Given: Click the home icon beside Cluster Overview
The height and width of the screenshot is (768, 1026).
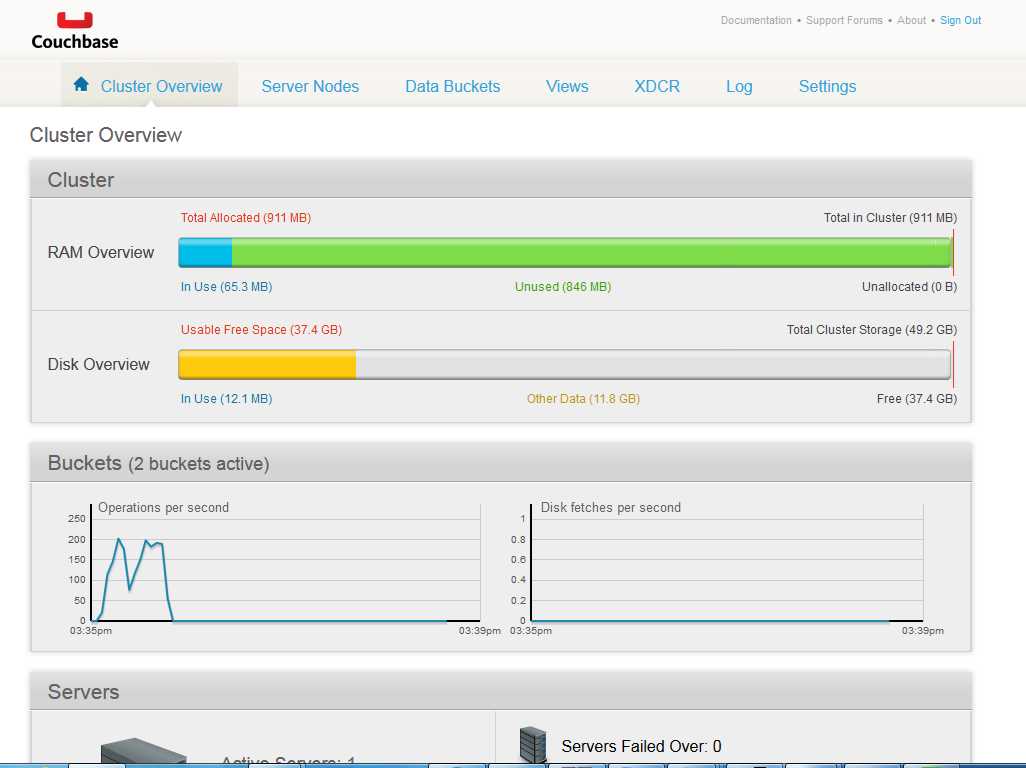Looking at the screenshot, I should (x=81, y=84).
